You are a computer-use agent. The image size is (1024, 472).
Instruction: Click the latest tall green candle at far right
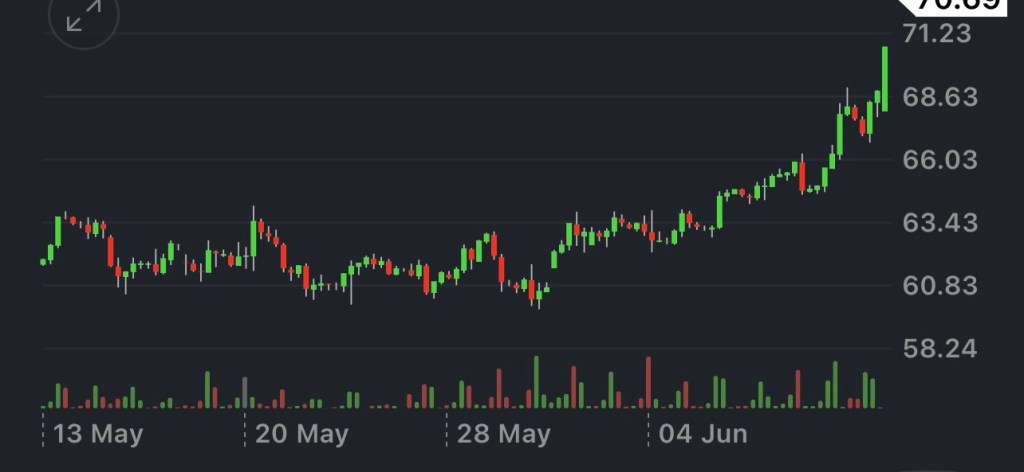tap(885, 78)
